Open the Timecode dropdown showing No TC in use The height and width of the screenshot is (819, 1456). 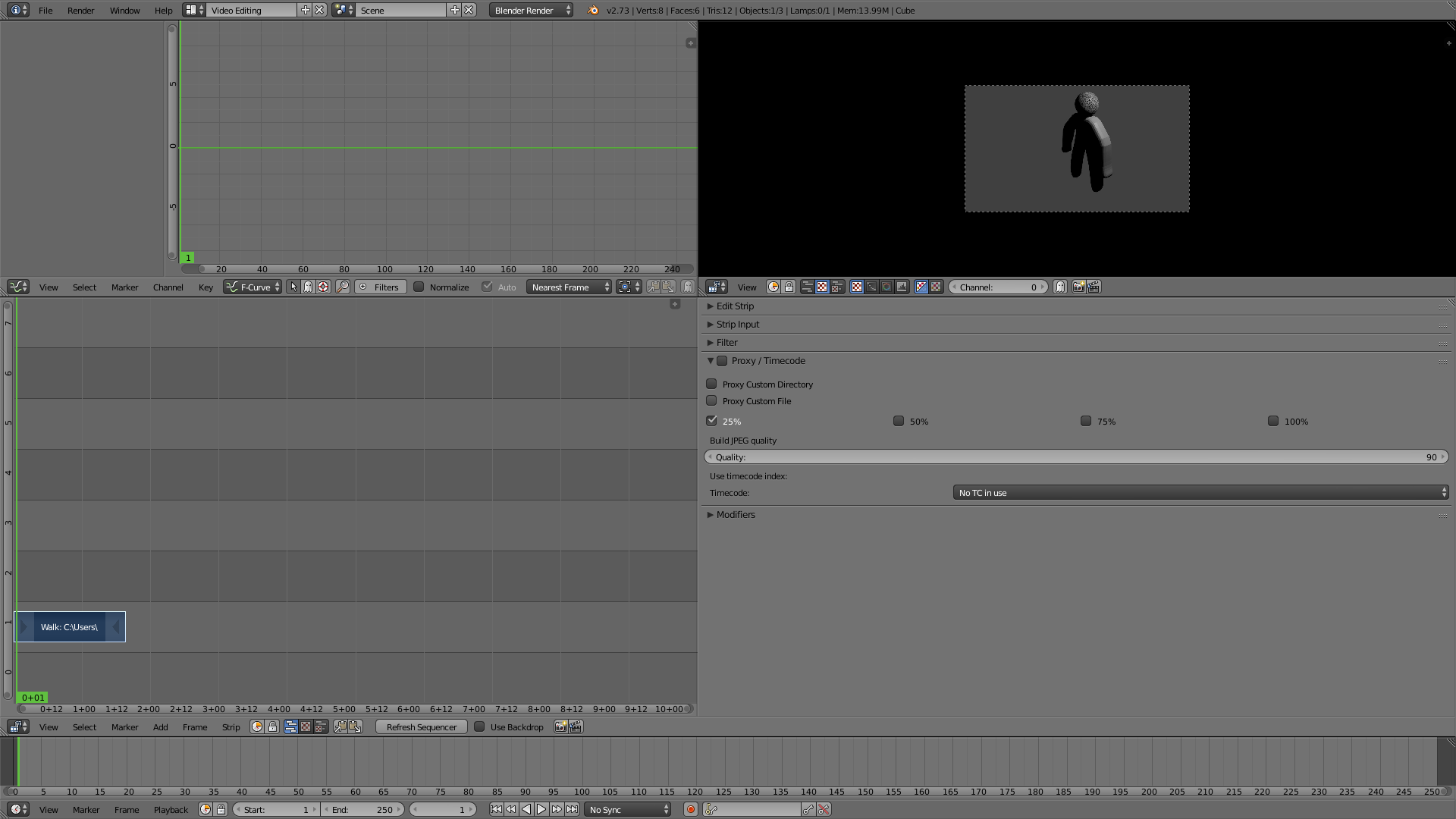point(1200,493)
